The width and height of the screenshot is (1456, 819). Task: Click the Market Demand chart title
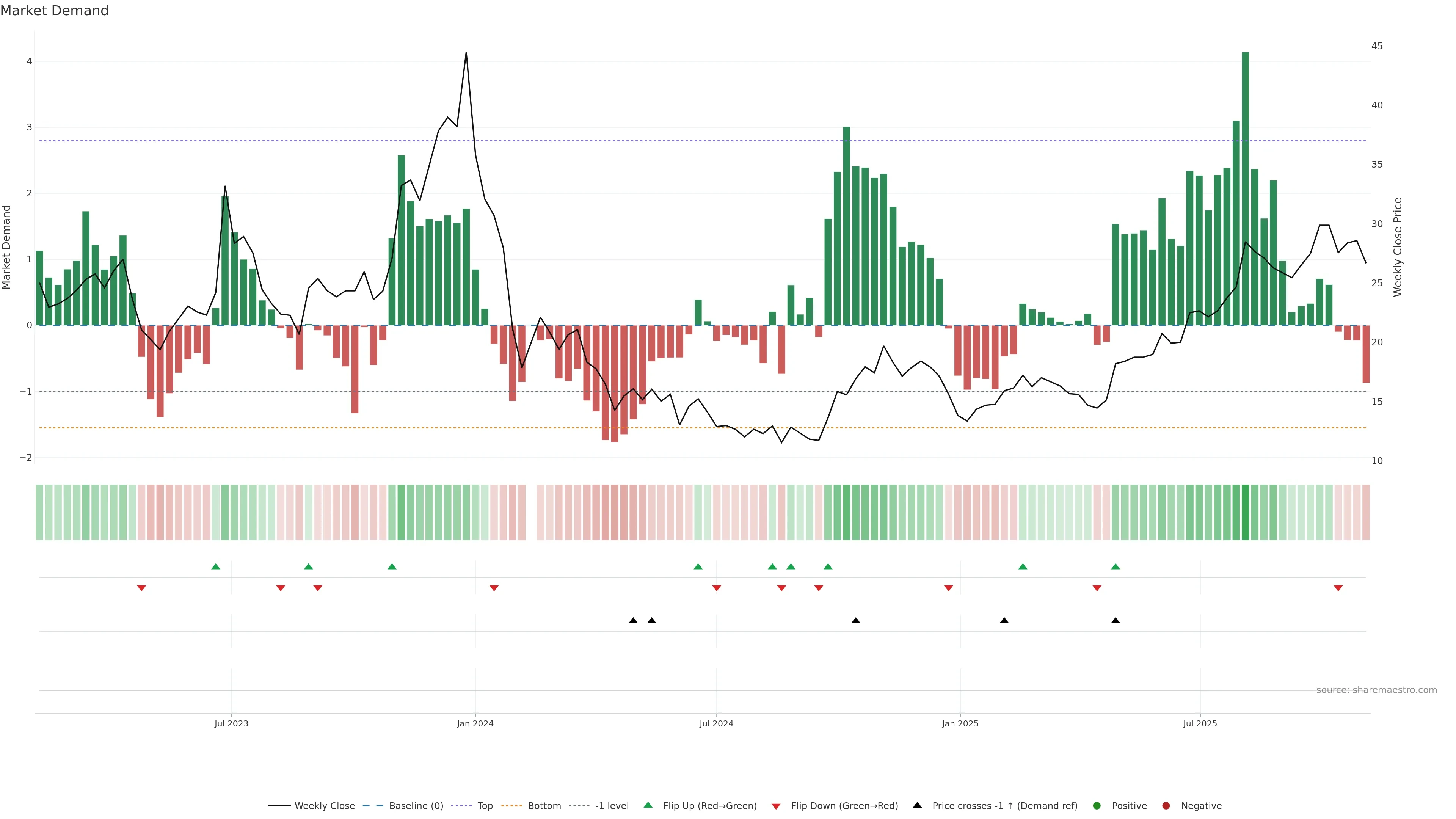[x=54, y=11]
